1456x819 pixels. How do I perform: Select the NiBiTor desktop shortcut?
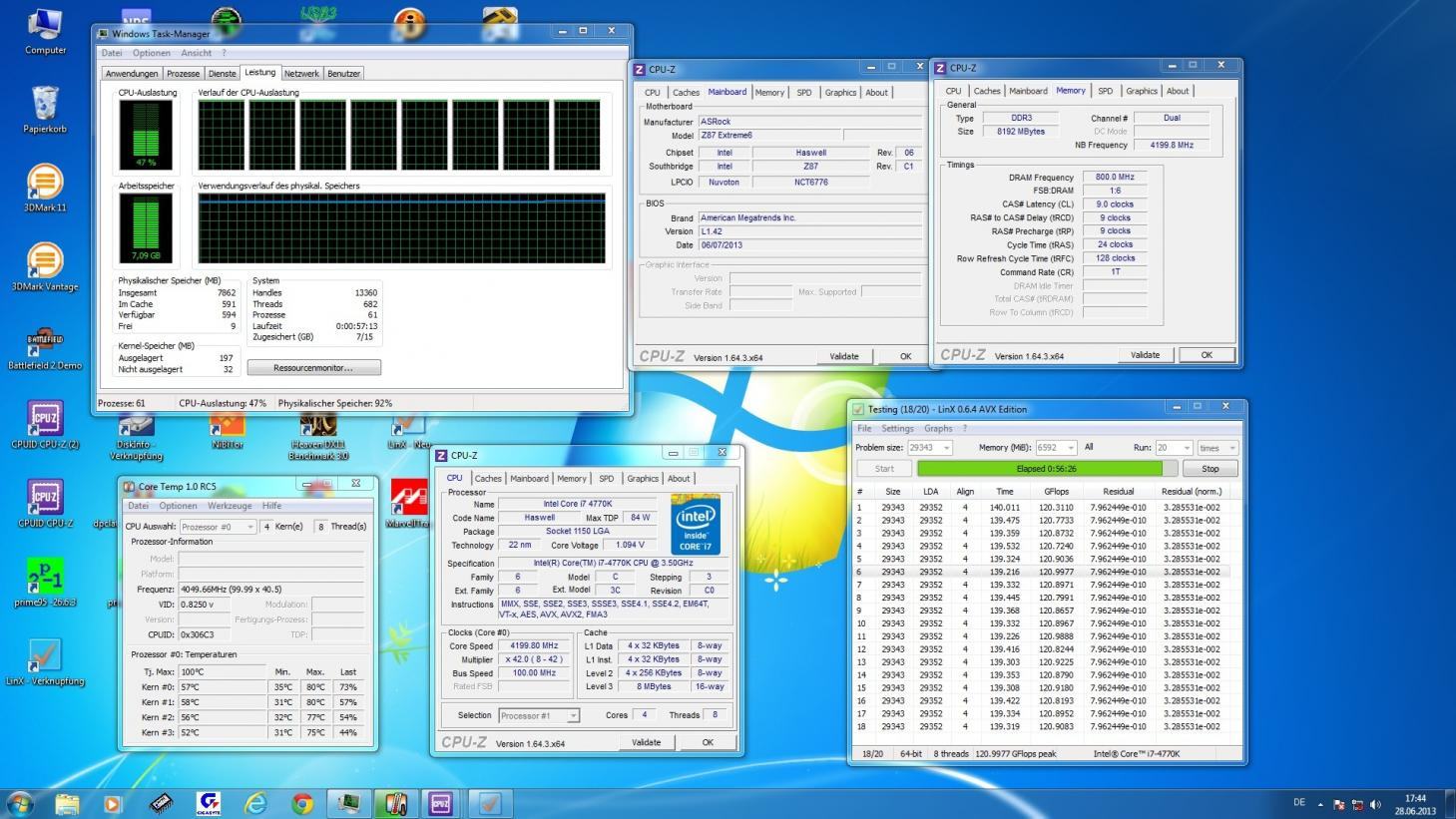click(227, 433)
